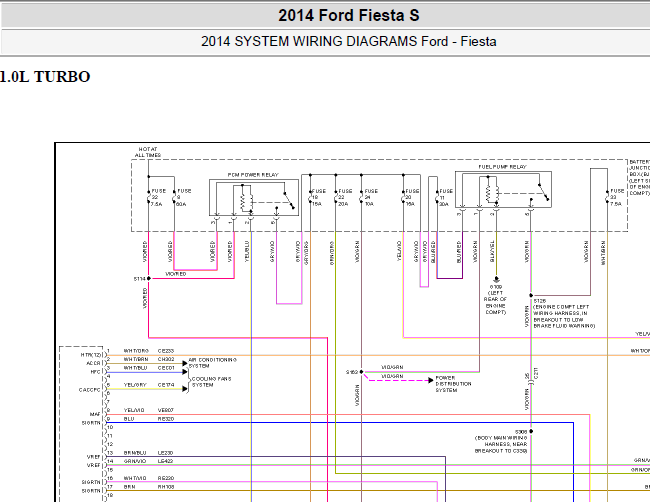Screen dimensions: 650x502
Task: Click the S308 splice label
Action: pos(521,432)
